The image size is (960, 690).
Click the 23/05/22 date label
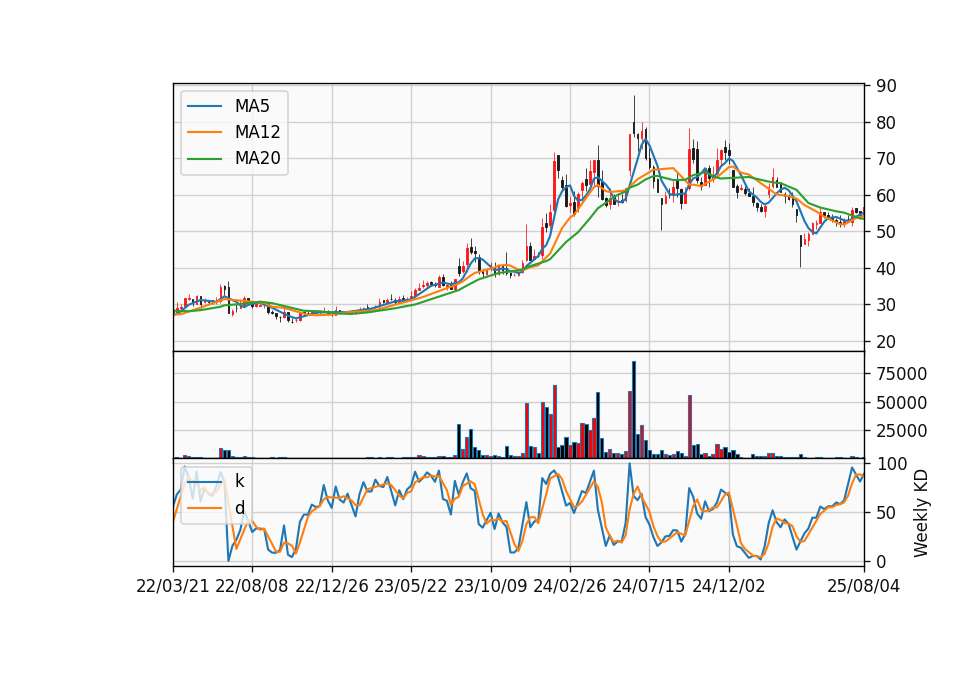(x=411, y=586)
